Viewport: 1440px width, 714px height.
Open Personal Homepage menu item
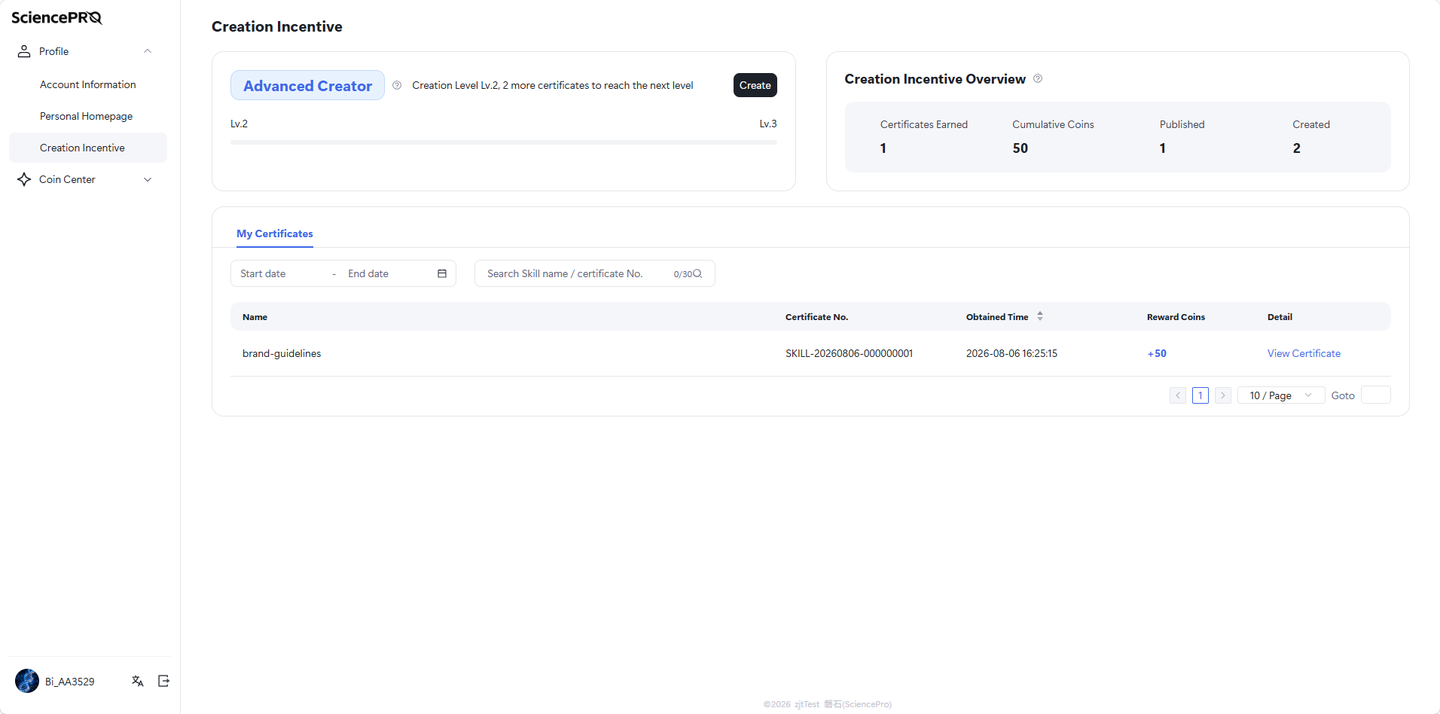pos(88,116)
